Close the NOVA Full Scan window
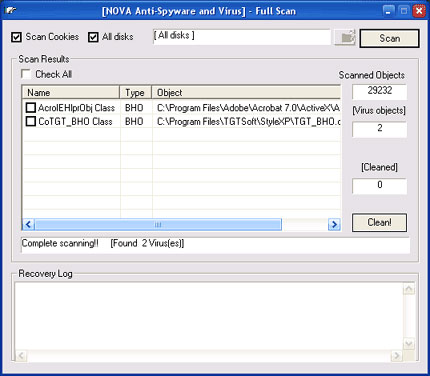Screen dimensions: 430x376 pyautogui.click(x=419, y=11)
